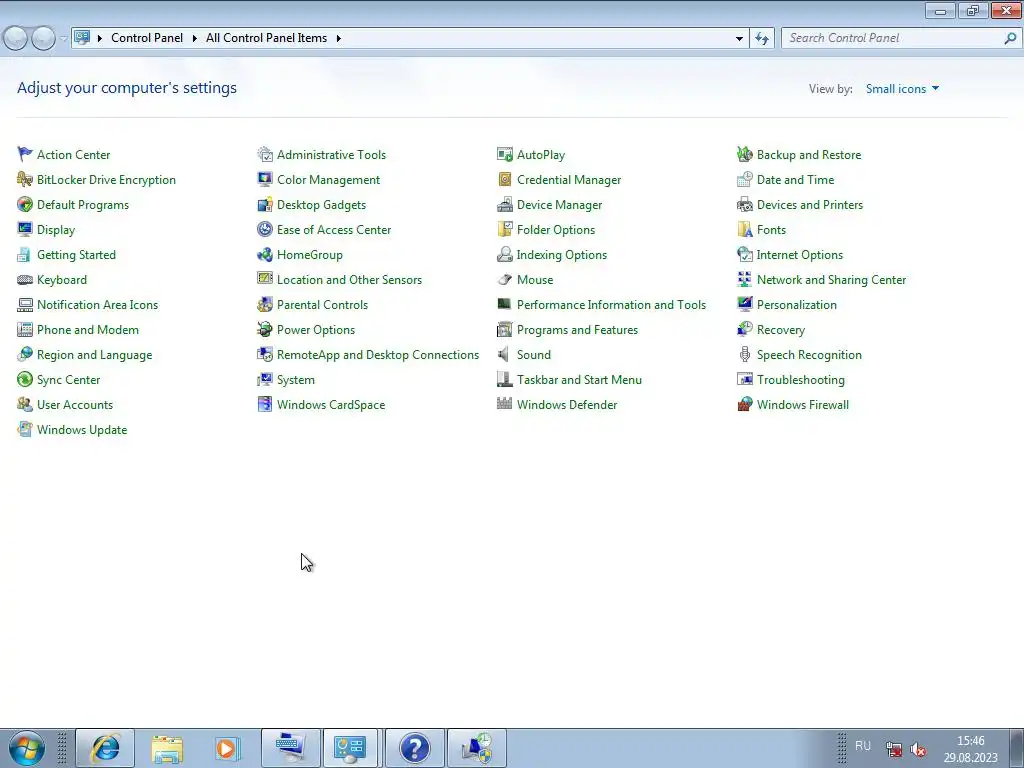Open Performance Information and Tools link

click(611, 305)
